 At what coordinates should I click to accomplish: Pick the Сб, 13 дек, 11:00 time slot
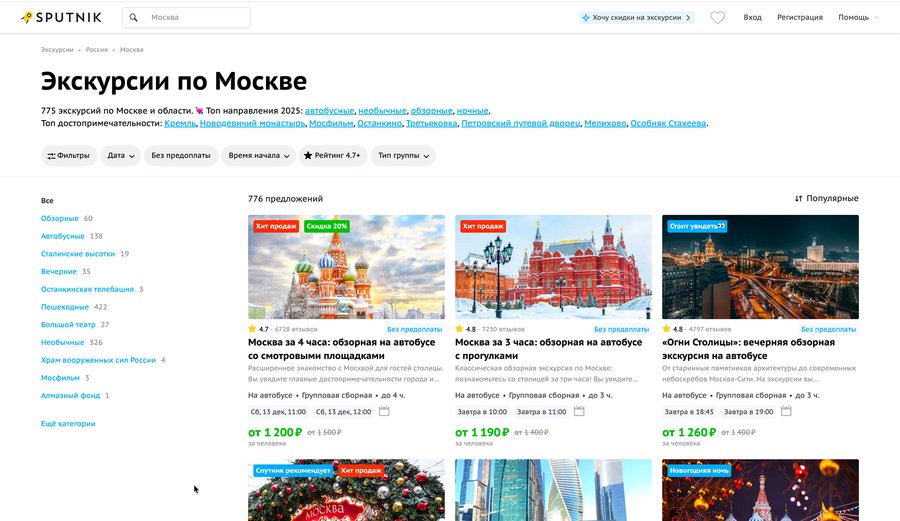278,412
